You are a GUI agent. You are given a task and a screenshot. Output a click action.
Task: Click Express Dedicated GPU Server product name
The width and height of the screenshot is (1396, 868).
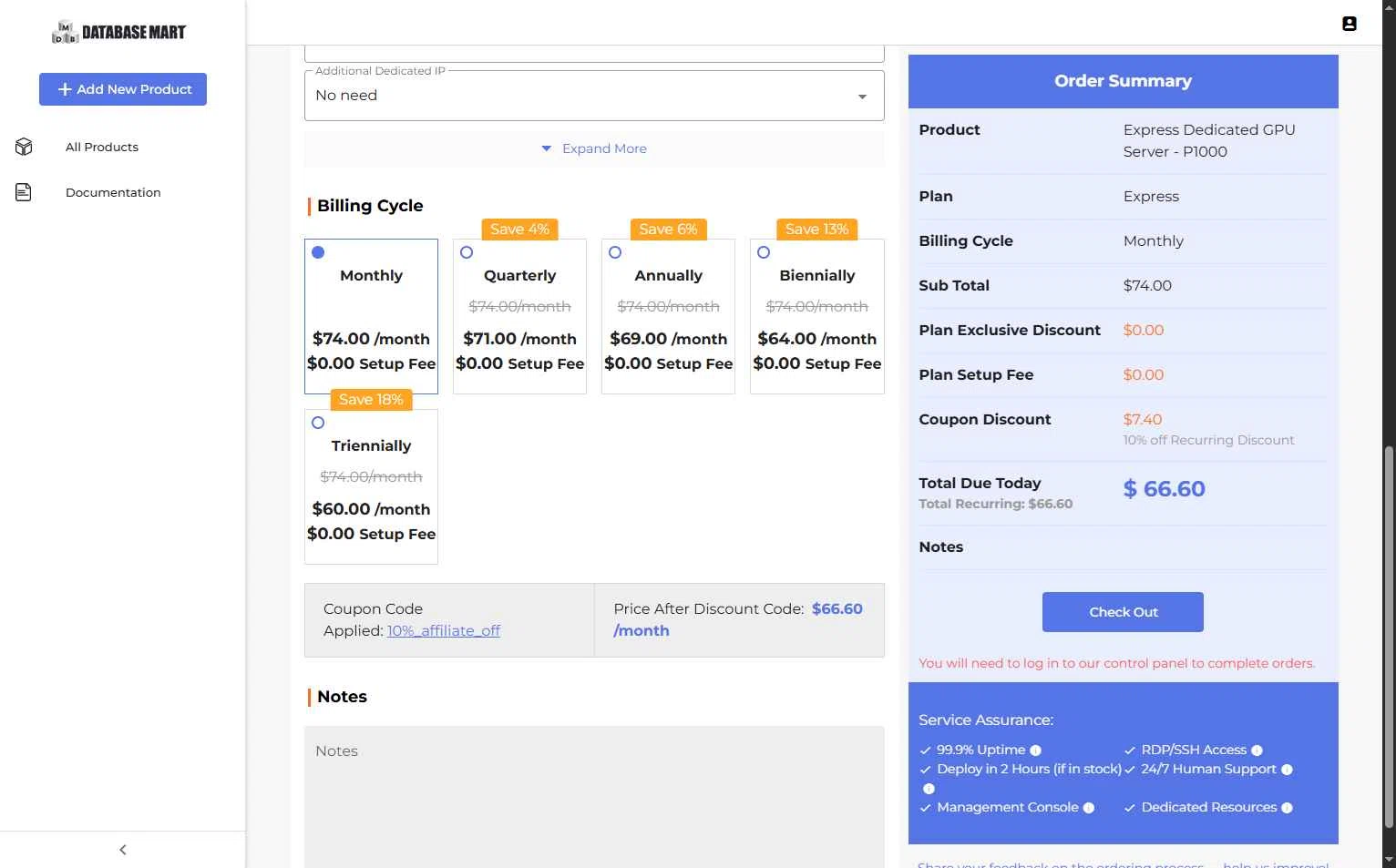[1209, 140]
